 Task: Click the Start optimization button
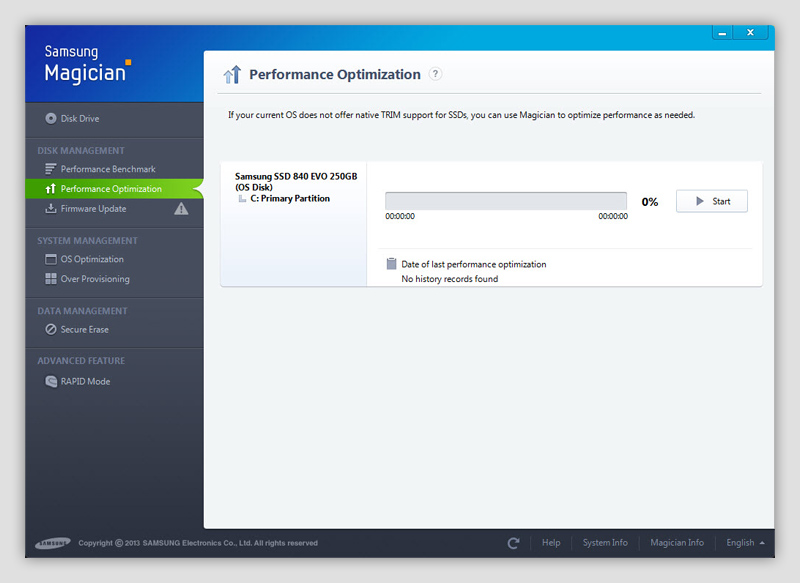click(712, 201)
